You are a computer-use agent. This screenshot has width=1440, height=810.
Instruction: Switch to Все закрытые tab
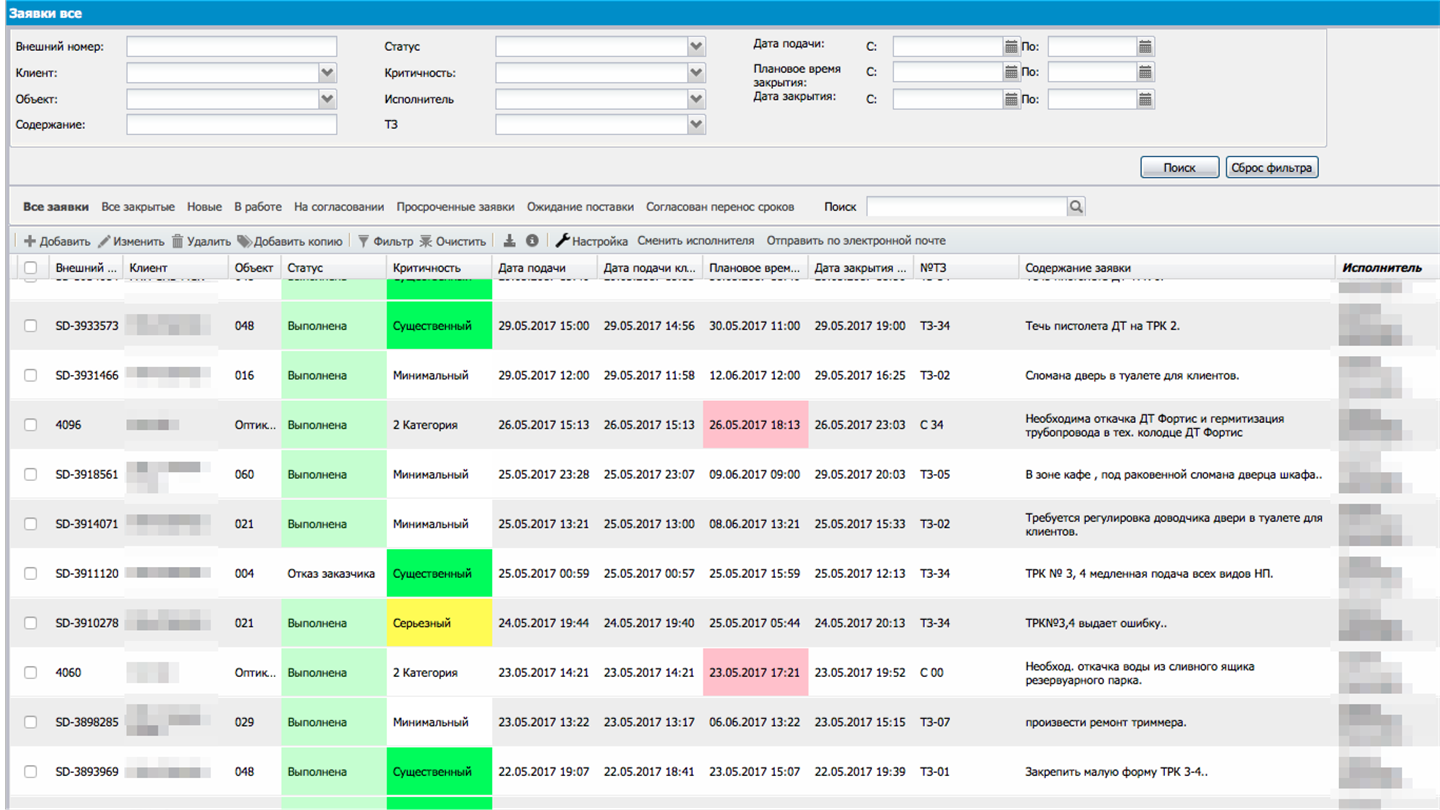tap(138, 207)
